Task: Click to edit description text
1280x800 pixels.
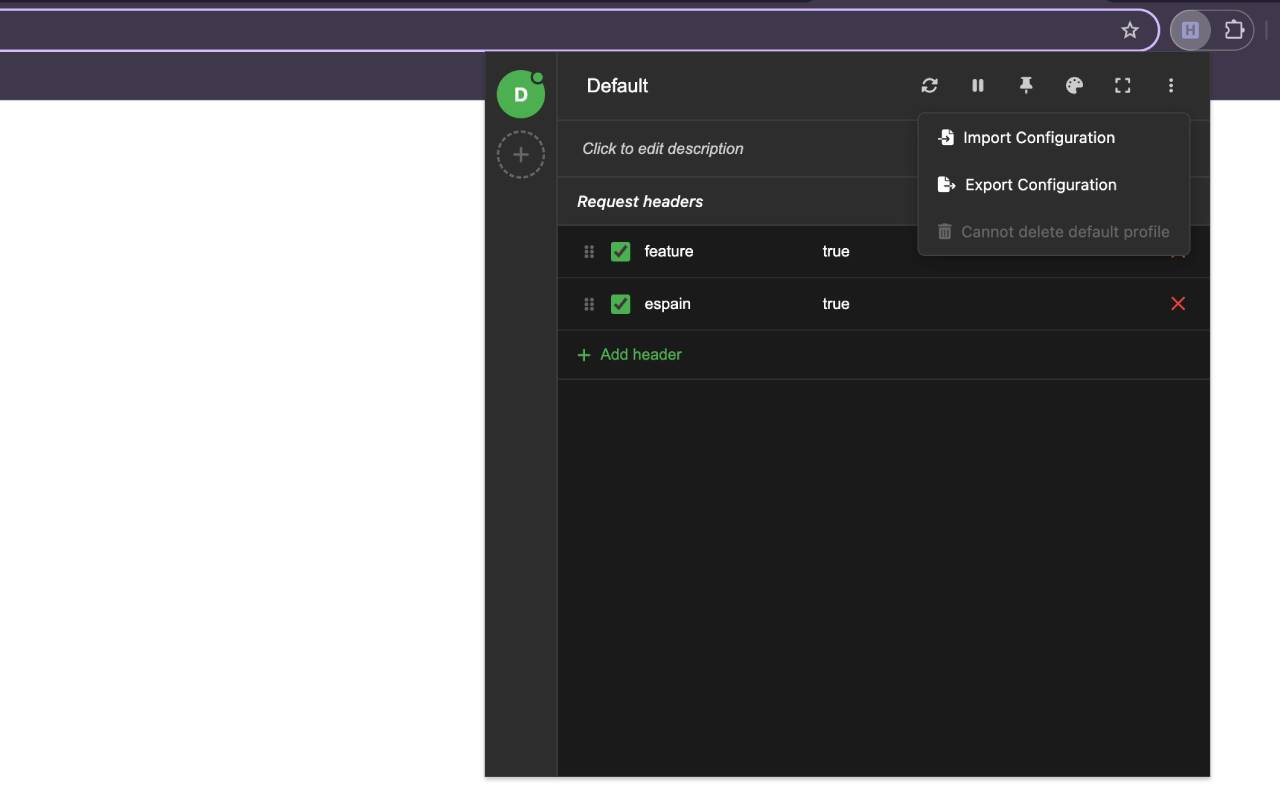Action: pos(663,149)
